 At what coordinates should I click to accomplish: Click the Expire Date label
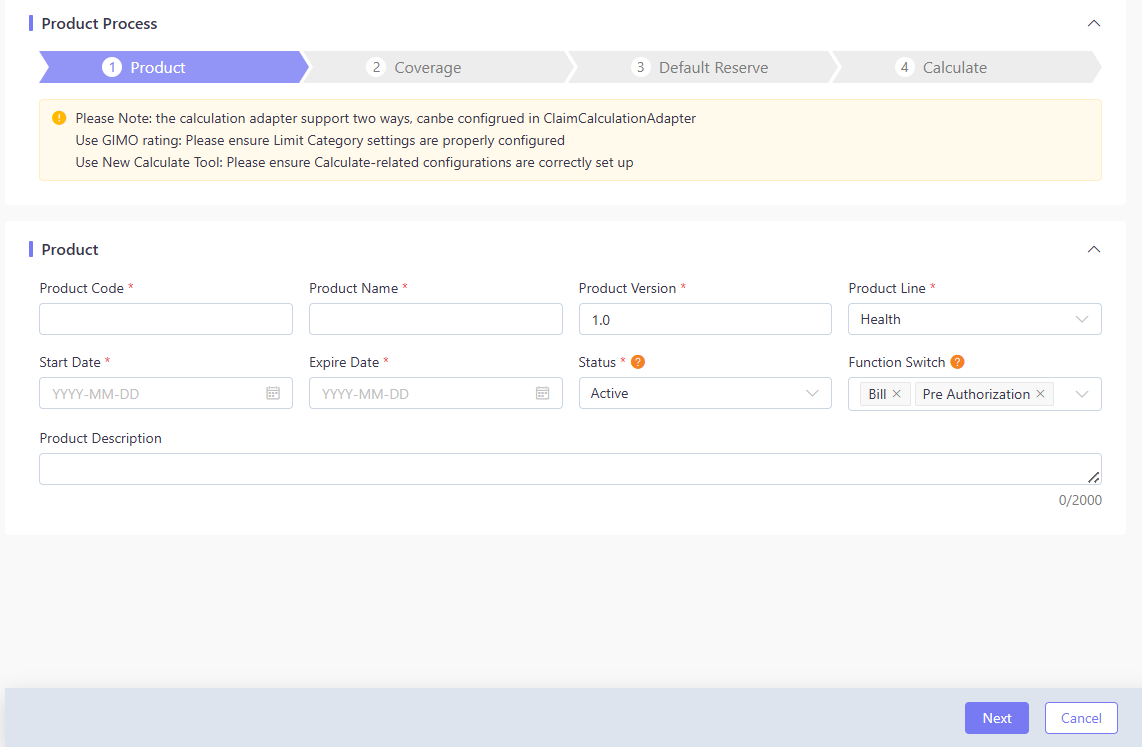[x=344, y=362]
